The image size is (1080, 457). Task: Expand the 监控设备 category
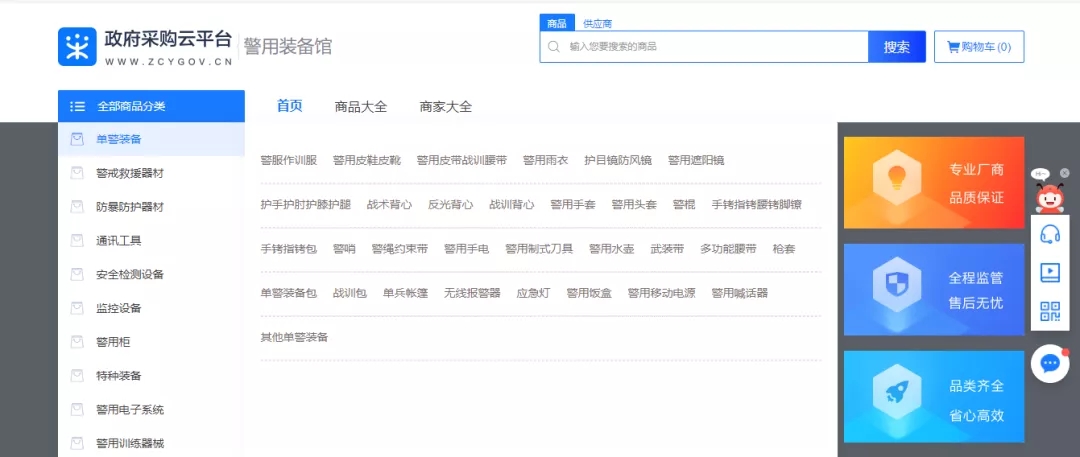(119, 308)
